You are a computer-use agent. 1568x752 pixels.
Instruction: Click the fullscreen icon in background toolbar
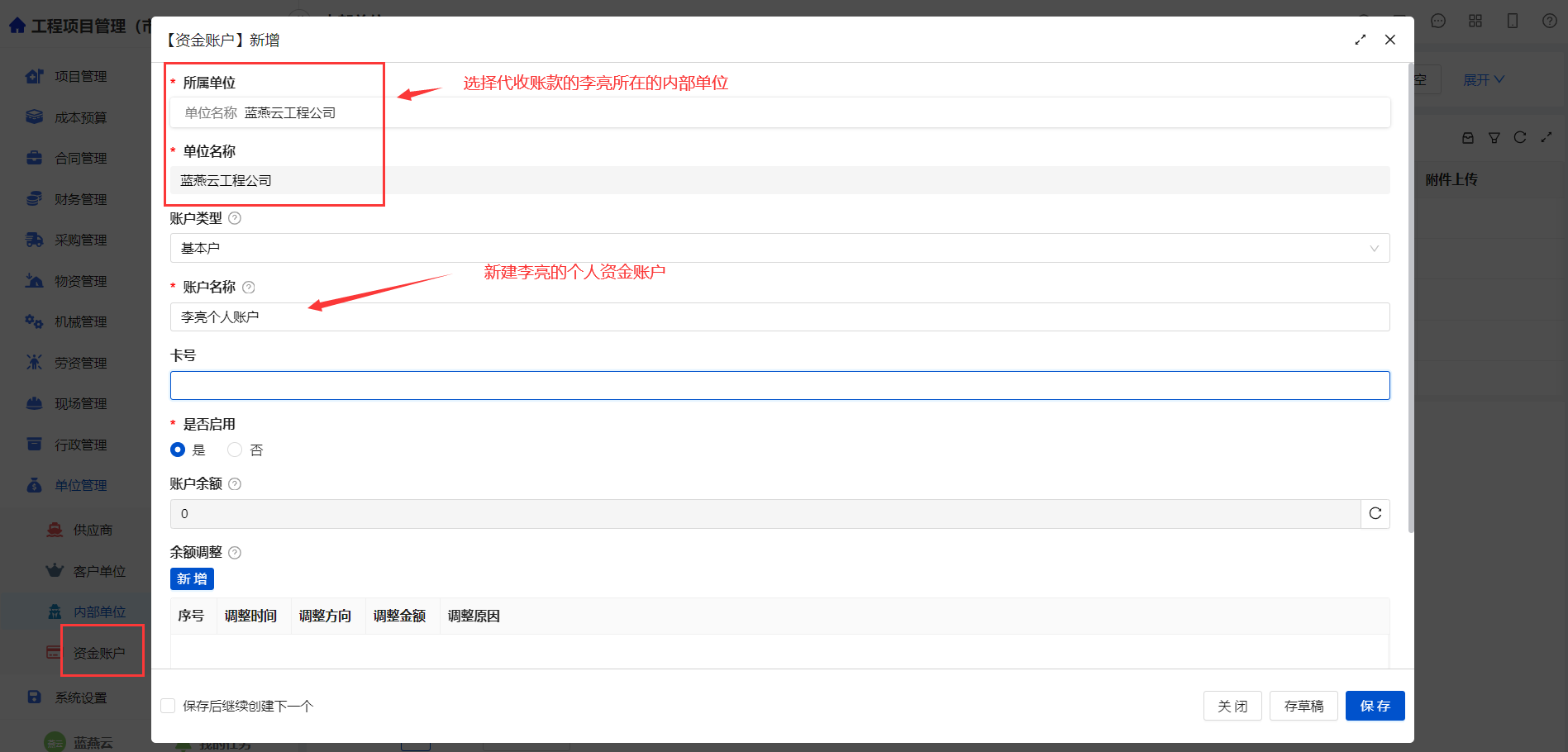click(1547, 137)
